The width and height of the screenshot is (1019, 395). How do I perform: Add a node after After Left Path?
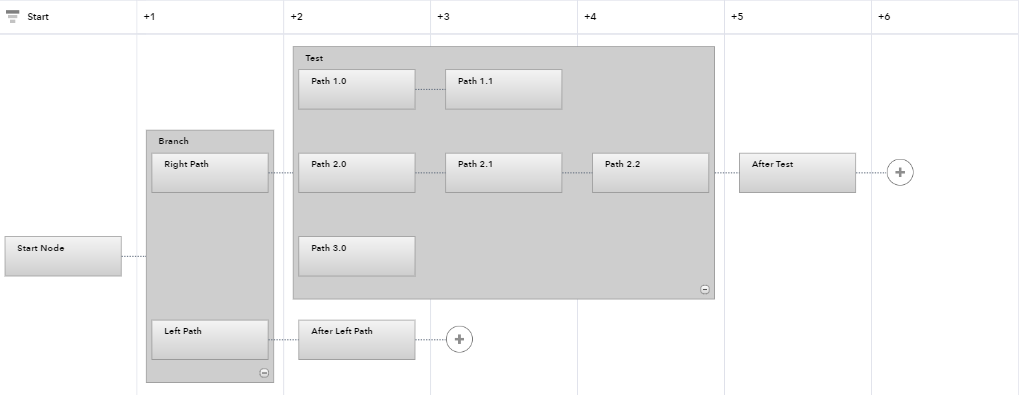459,339
